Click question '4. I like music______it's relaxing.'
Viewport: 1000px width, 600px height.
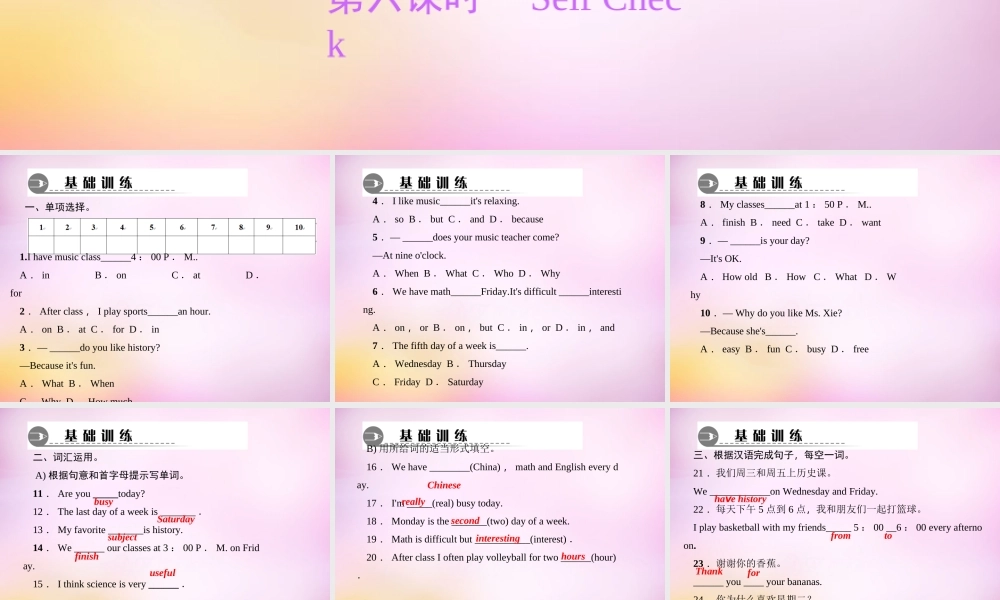[x=446, y=201]
